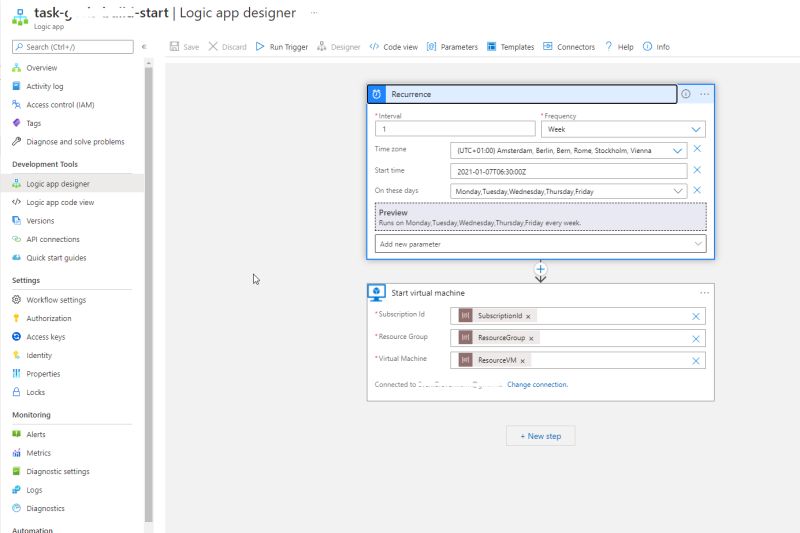
Task: Click the header ellipsis next to title
Action: 314,12
